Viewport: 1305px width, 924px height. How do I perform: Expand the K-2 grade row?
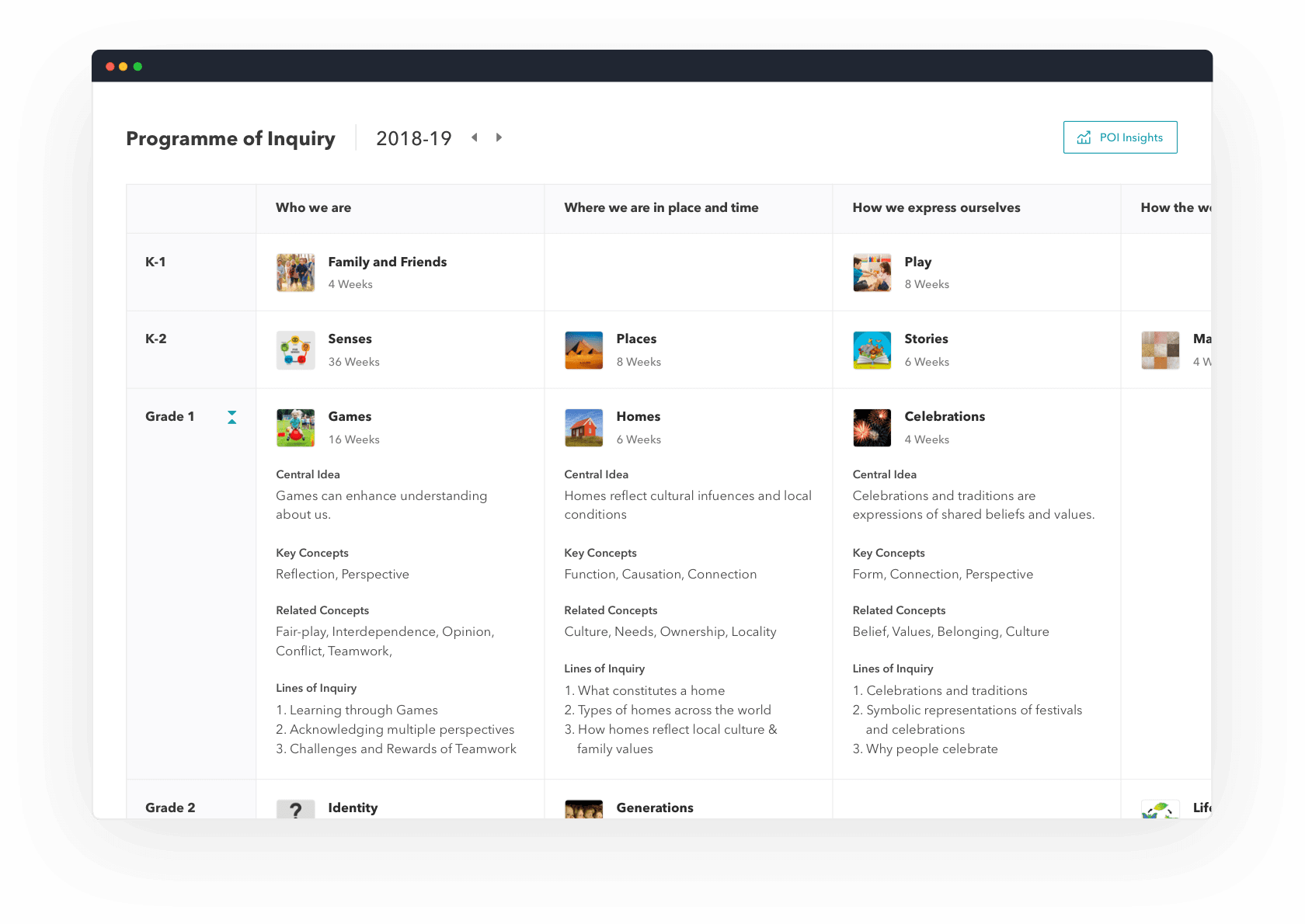[x=156, y=339]
